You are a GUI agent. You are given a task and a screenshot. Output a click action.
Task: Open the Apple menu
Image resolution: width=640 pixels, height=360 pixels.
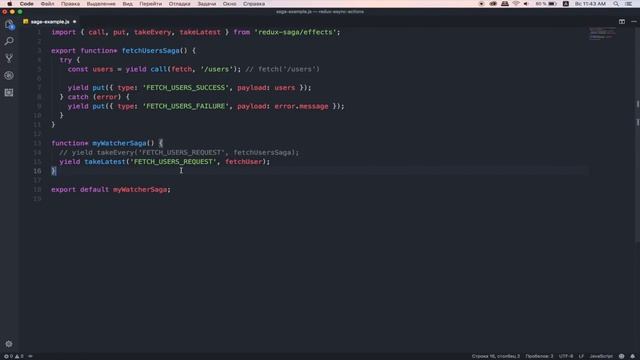tap(9, 4)
